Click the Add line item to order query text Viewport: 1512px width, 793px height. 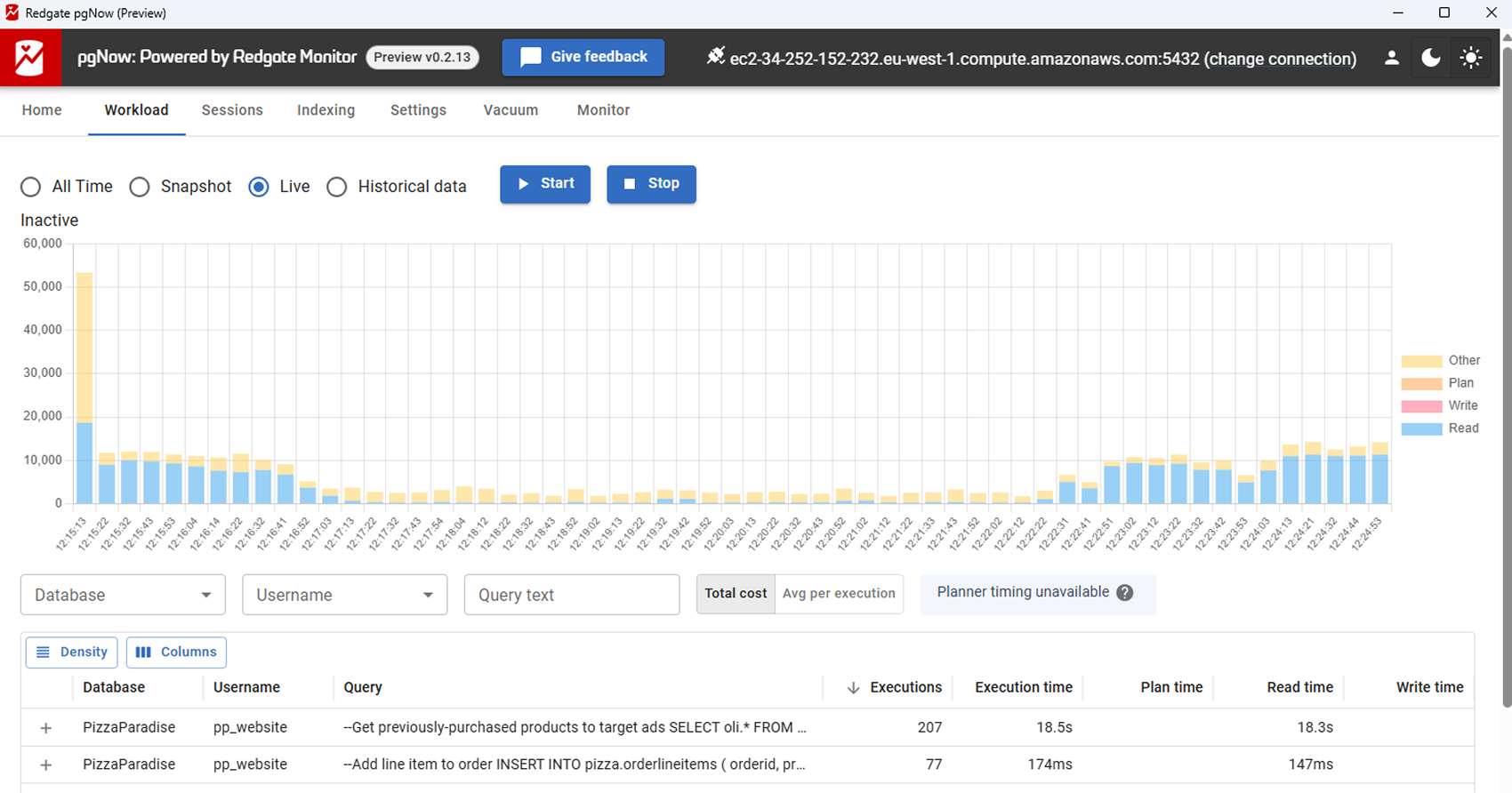(575, 765)
